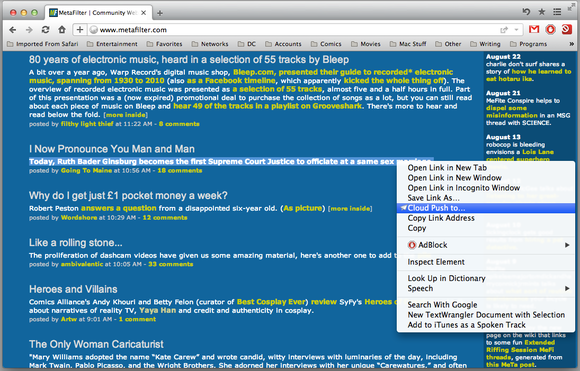Expand the Speech submenu arrow
Screen dimensions: 580x371
click(x=567, y=288)
